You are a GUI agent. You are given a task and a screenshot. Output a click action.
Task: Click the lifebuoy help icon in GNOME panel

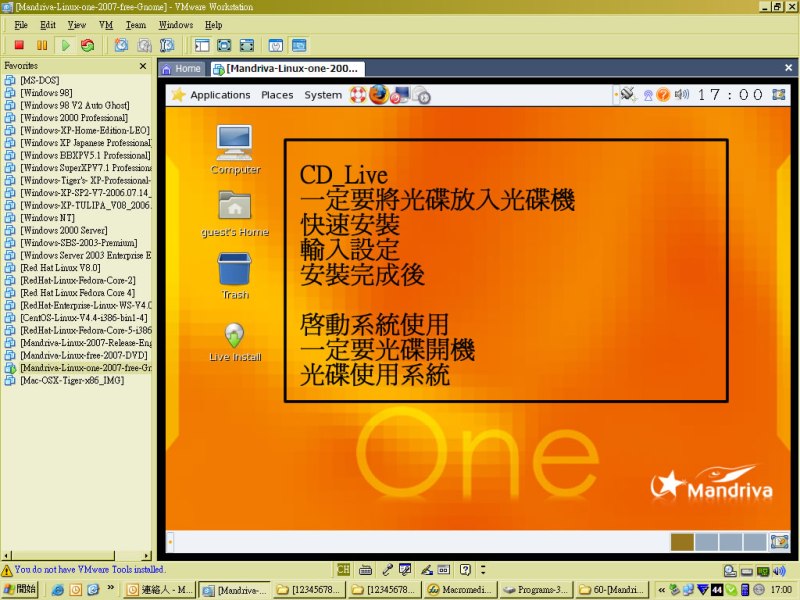click(x=358, y=95)
